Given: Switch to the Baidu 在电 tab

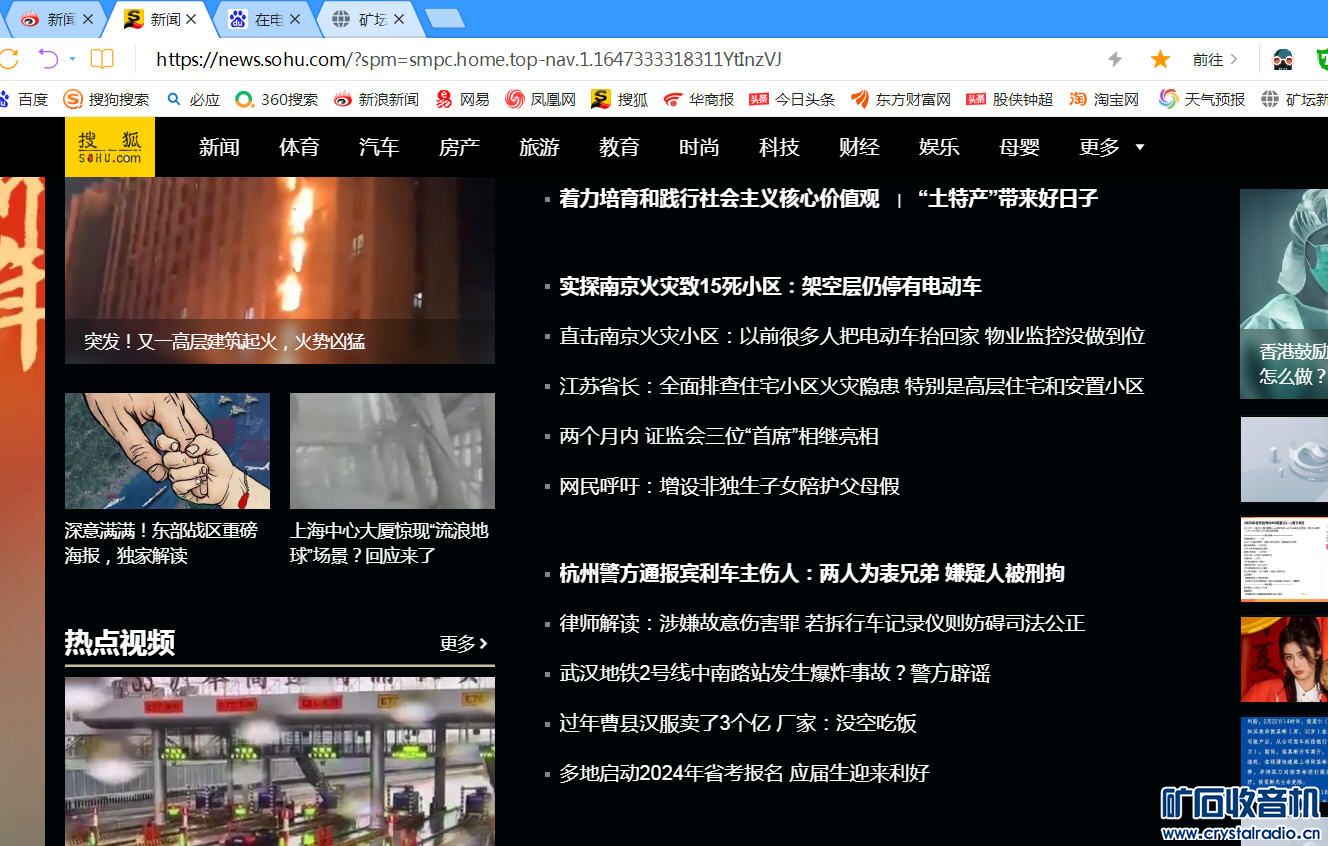Looking at the screenshot, I should (266, 19).
